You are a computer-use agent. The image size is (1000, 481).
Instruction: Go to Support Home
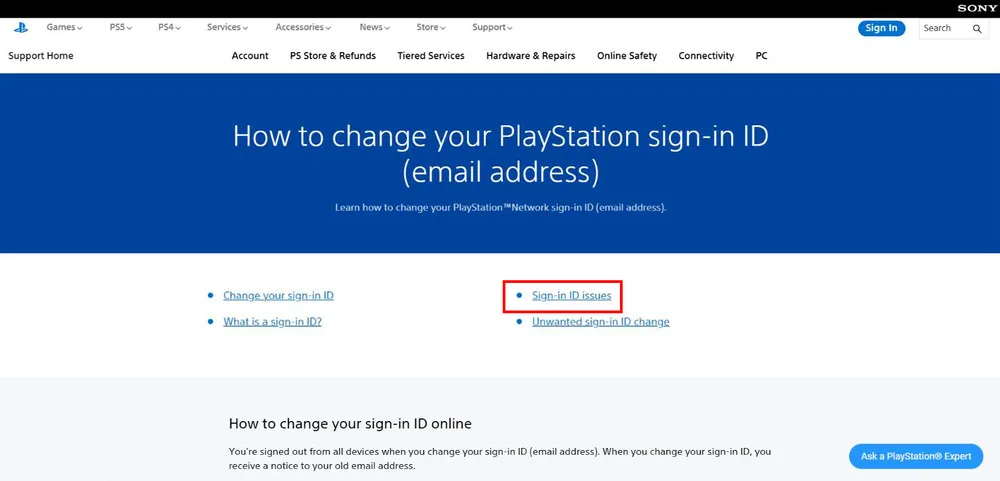pyautogui.click(x=41, y=56)
